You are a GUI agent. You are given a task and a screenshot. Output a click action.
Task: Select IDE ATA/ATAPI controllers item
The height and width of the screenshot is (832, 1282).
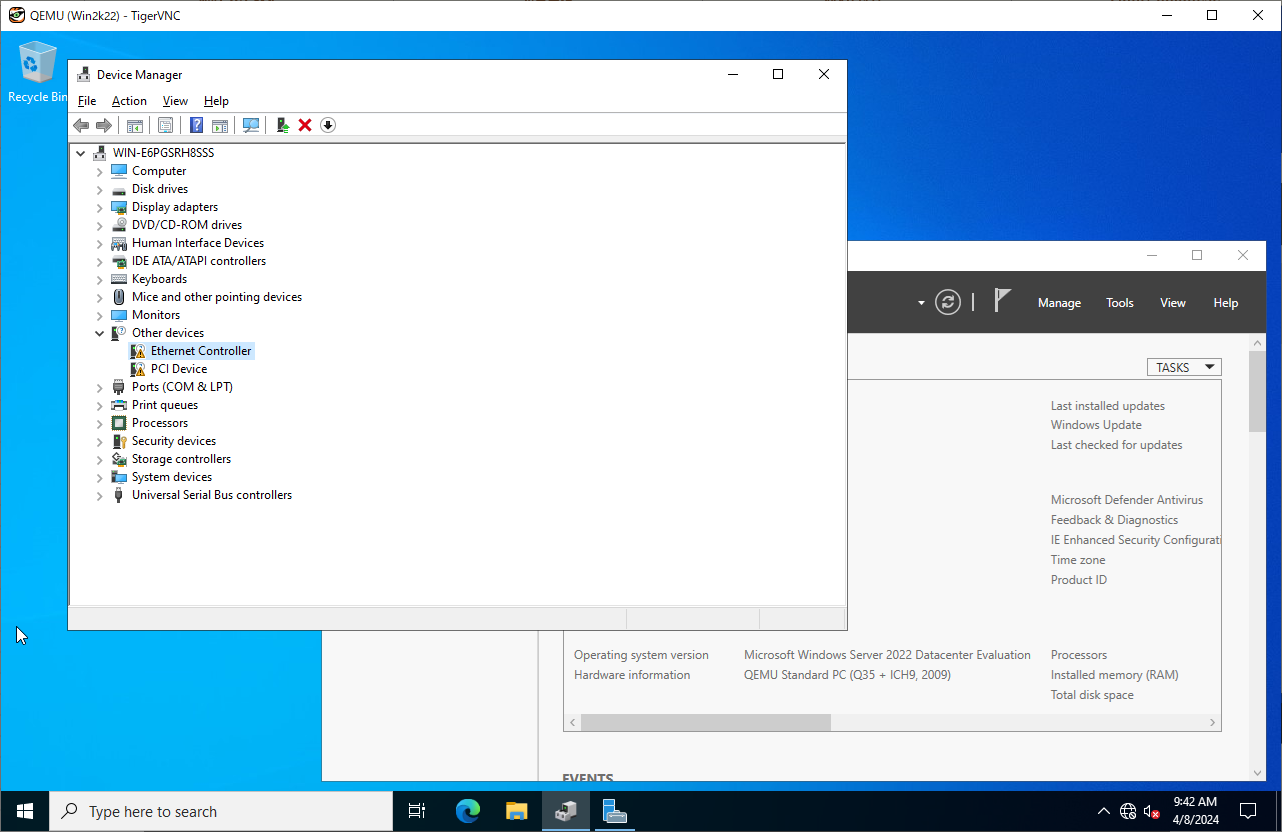[199, 261]
